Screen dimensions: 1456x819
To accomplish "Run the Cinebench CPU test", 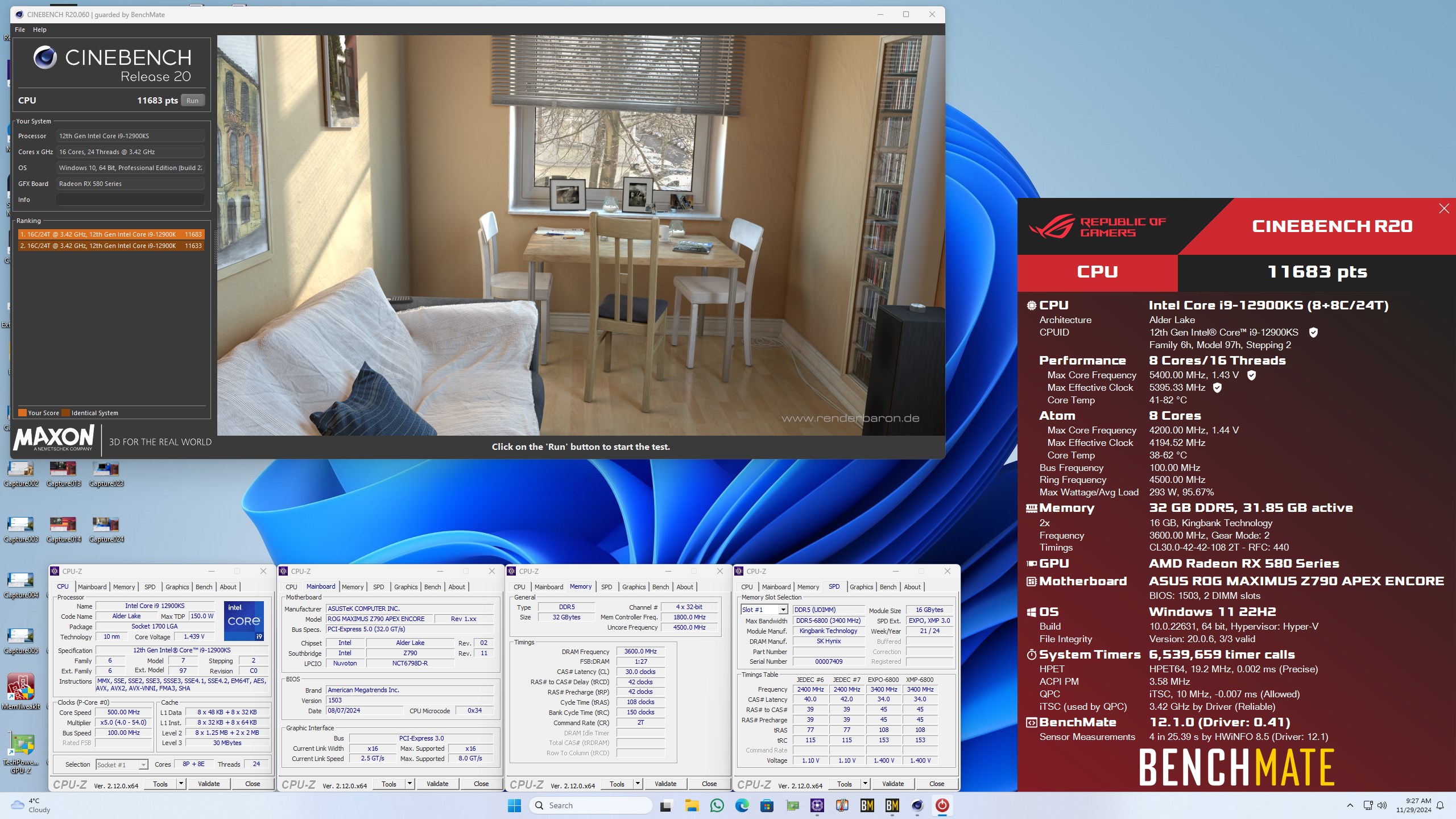I will [x=193, y=101].
